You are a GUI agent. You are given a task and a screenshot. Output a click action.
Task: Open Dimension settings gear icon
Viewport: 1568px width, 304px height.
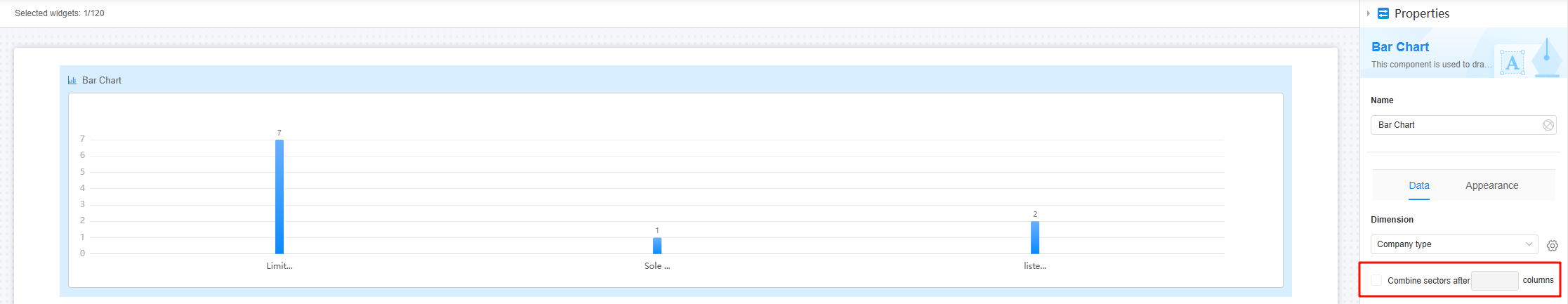[x=1553, y=246]
